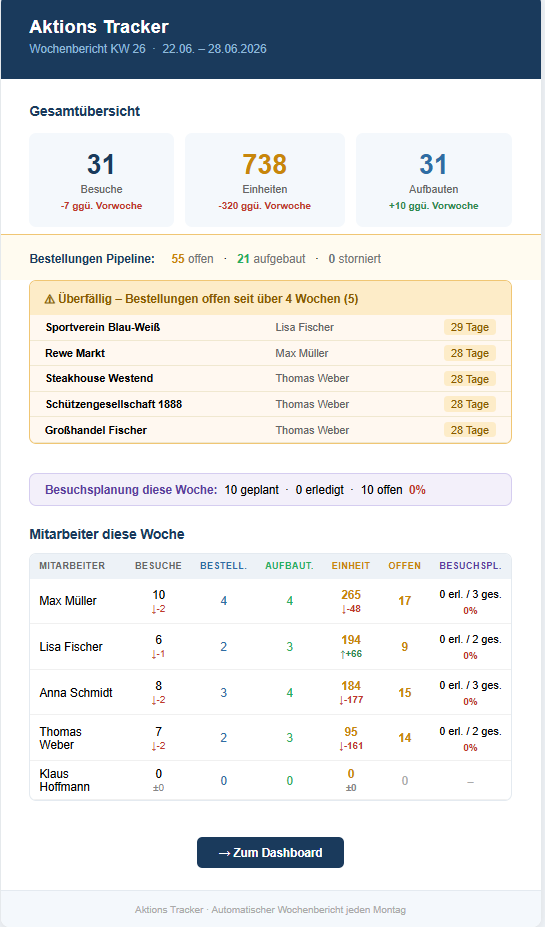Select the Steakhouse Westend overdue entry
Image resolution: width=545 pixels, height=927 pixels.
point(270,378)
